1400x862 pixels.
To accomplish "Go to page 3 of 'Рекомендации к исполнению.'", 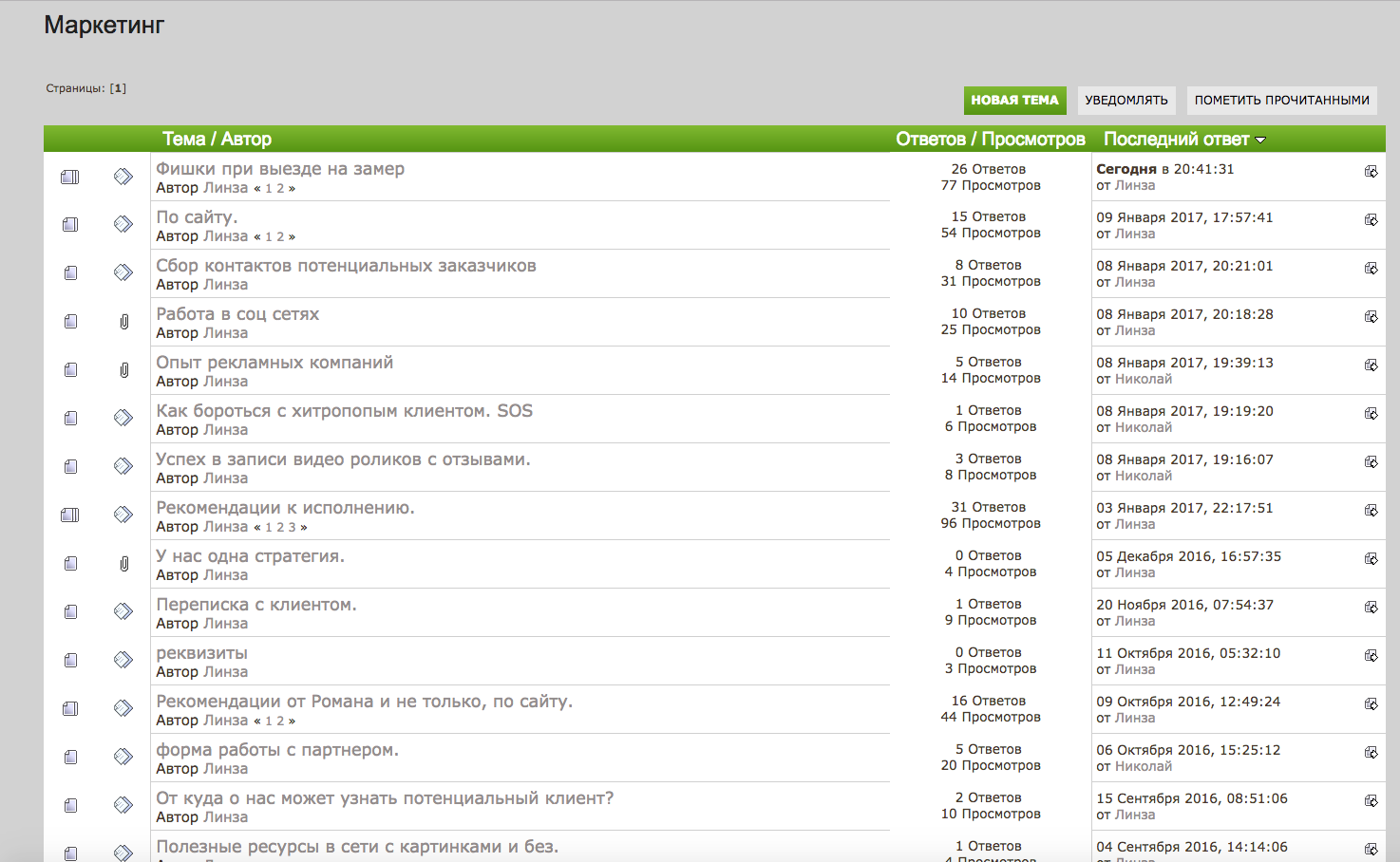I will click(292, 528).
